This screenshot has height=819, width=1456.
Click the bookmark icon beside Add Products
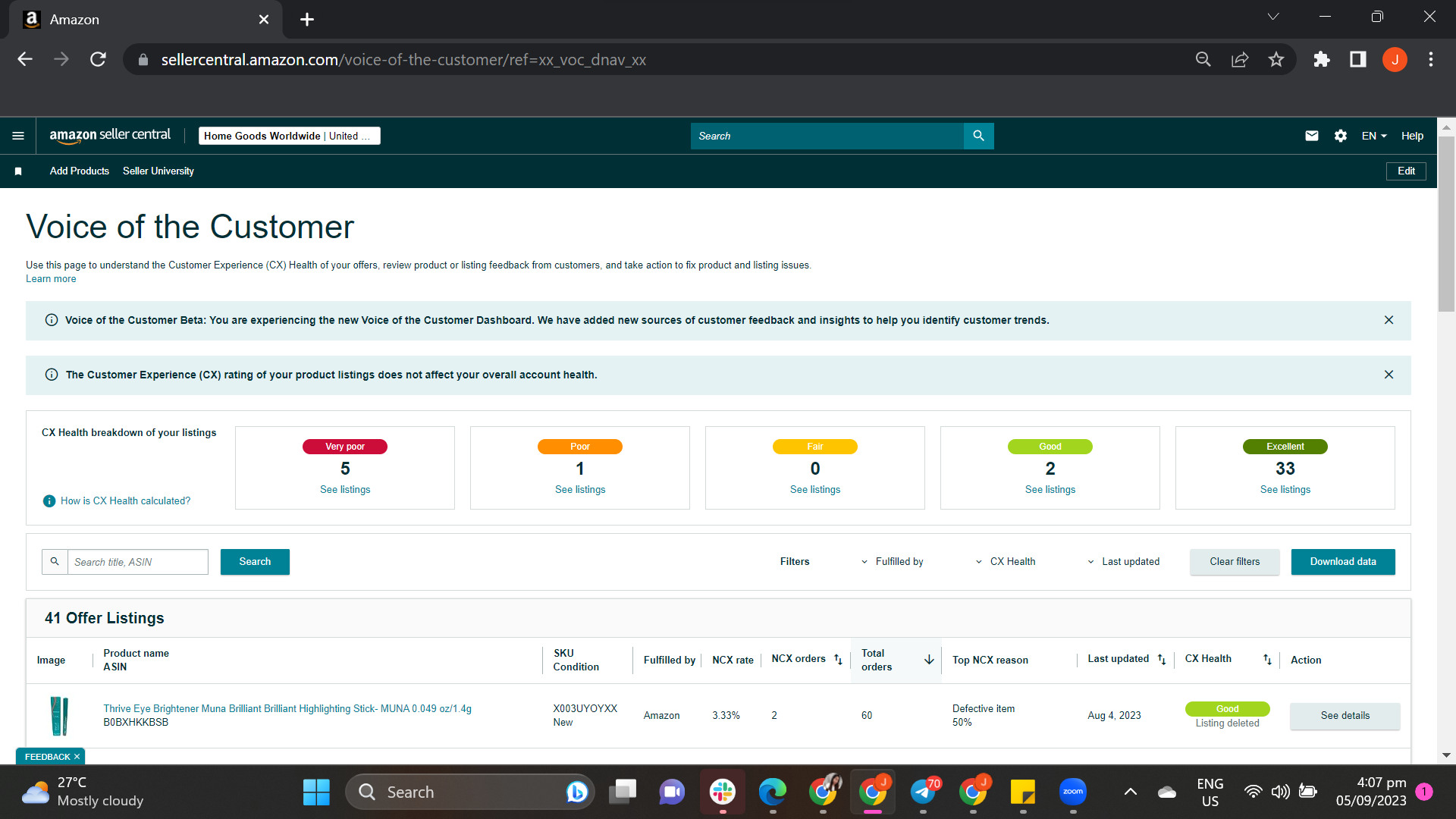(18, 171)
